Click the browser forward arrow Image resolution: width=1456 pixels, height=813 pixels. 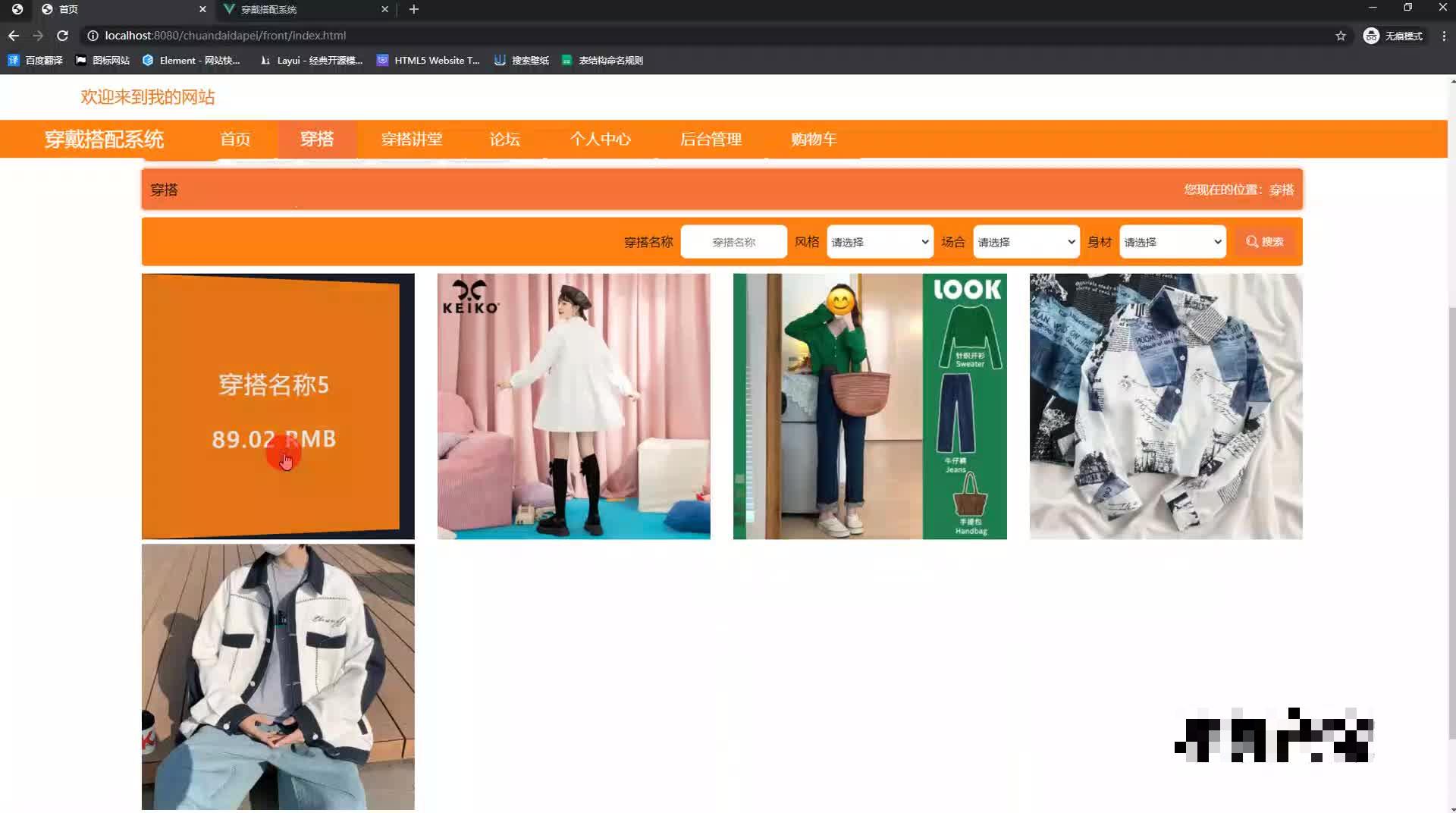click(38, 36)
